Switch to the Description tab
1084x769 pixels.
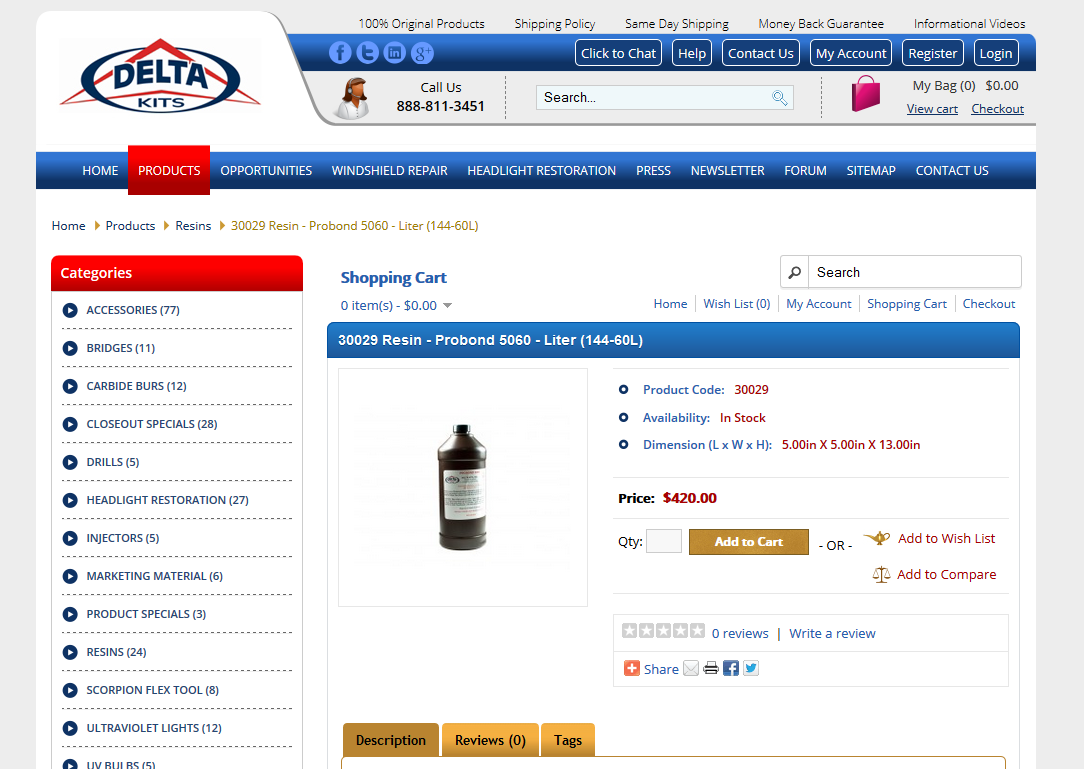[x=391, y=740]
